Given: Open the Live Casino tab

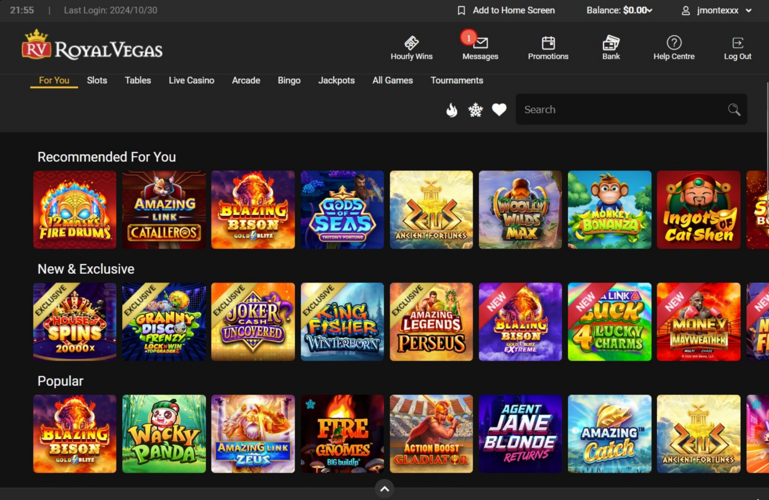Looking at the screenshot, I should tap(191, 80).
